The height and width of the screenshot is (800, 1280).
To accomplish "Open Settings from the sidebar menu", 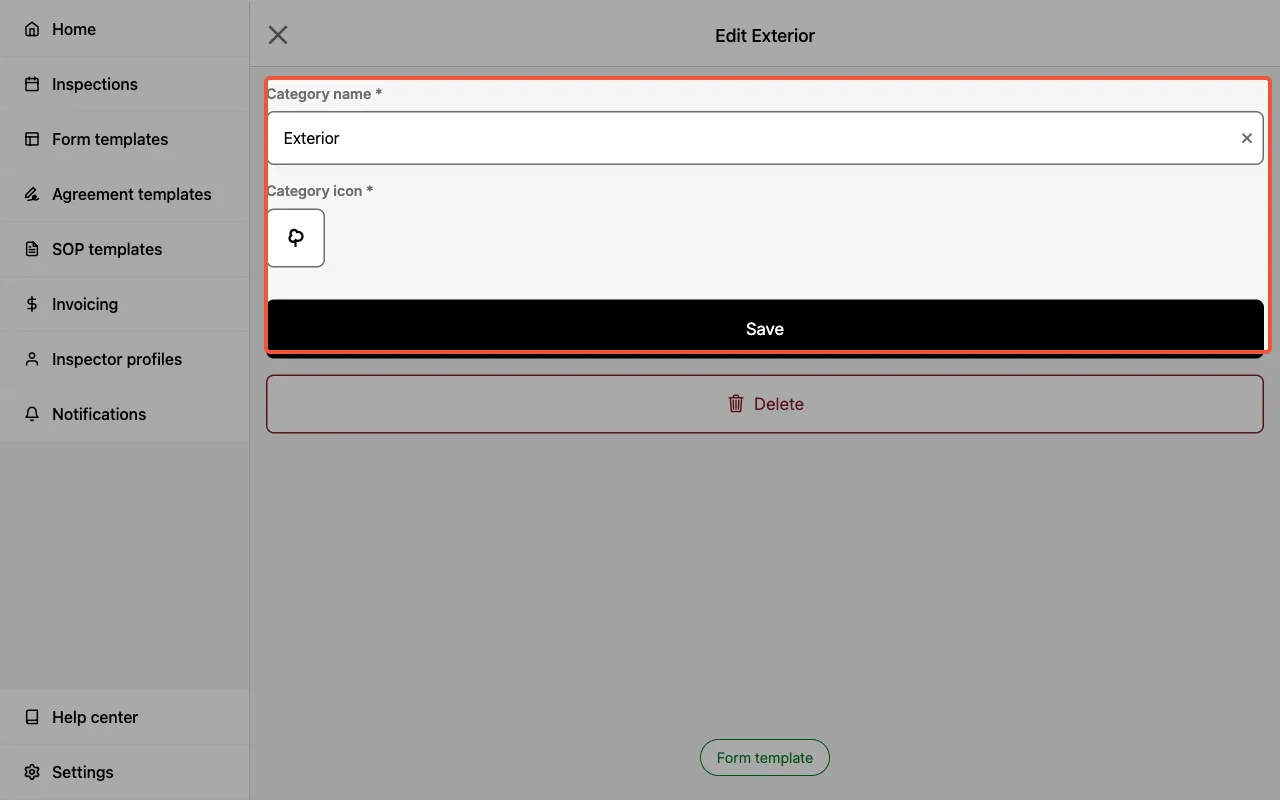I will tap(82, 772).
